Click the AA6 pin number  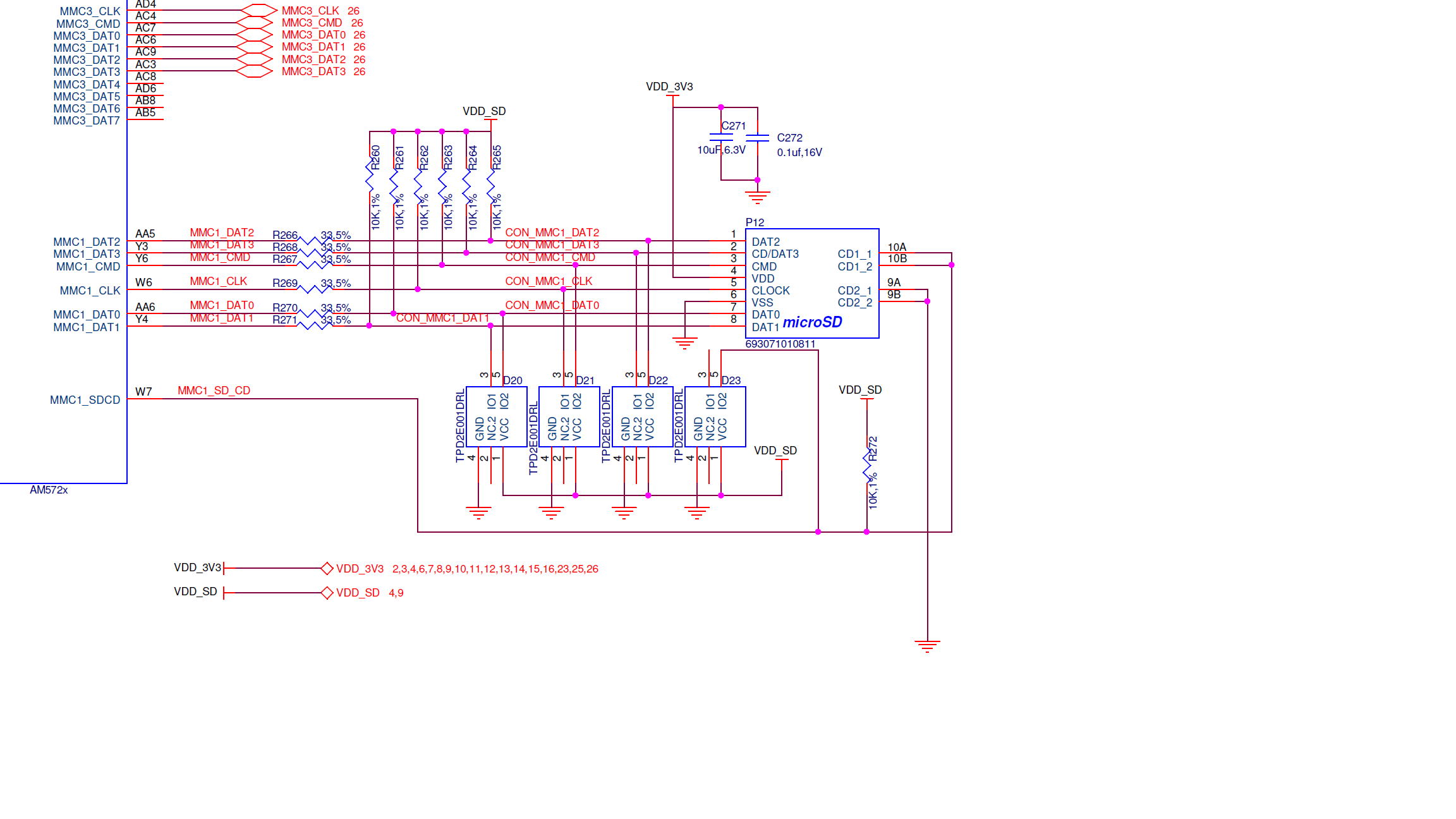coord(145,307)
